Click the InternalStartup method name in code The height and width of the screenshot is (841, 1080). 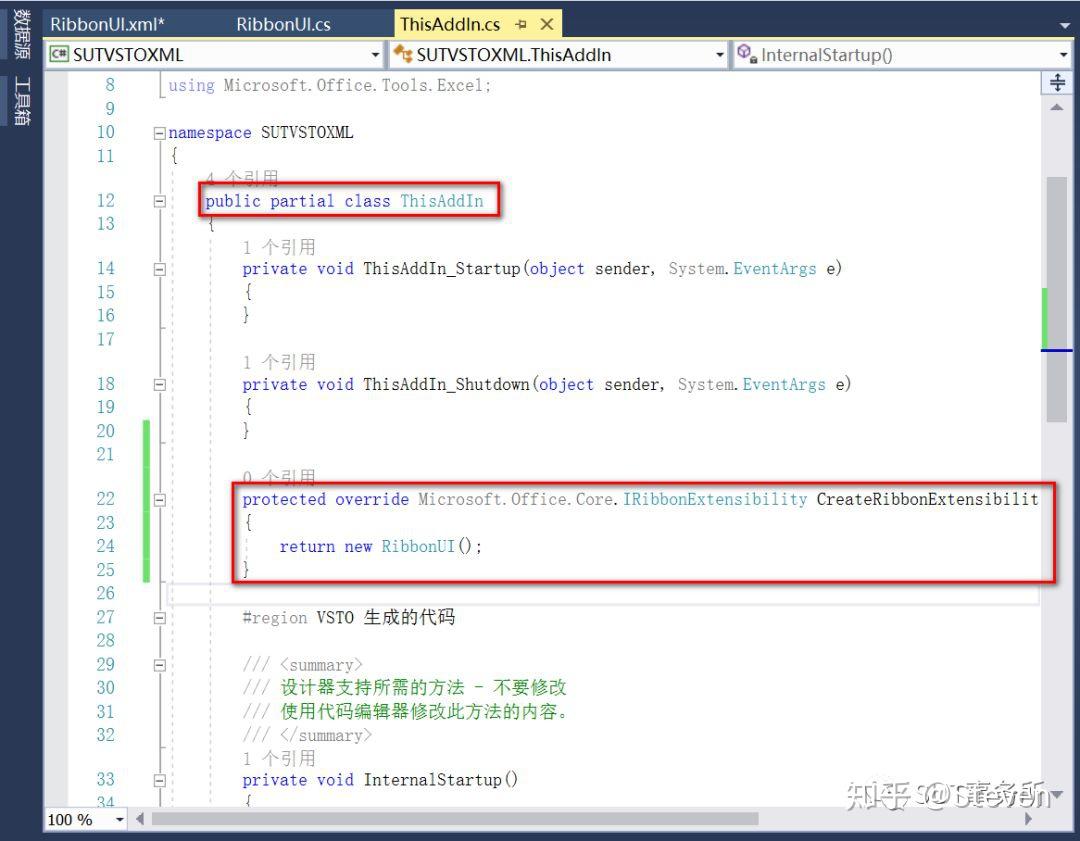[432, 780]
